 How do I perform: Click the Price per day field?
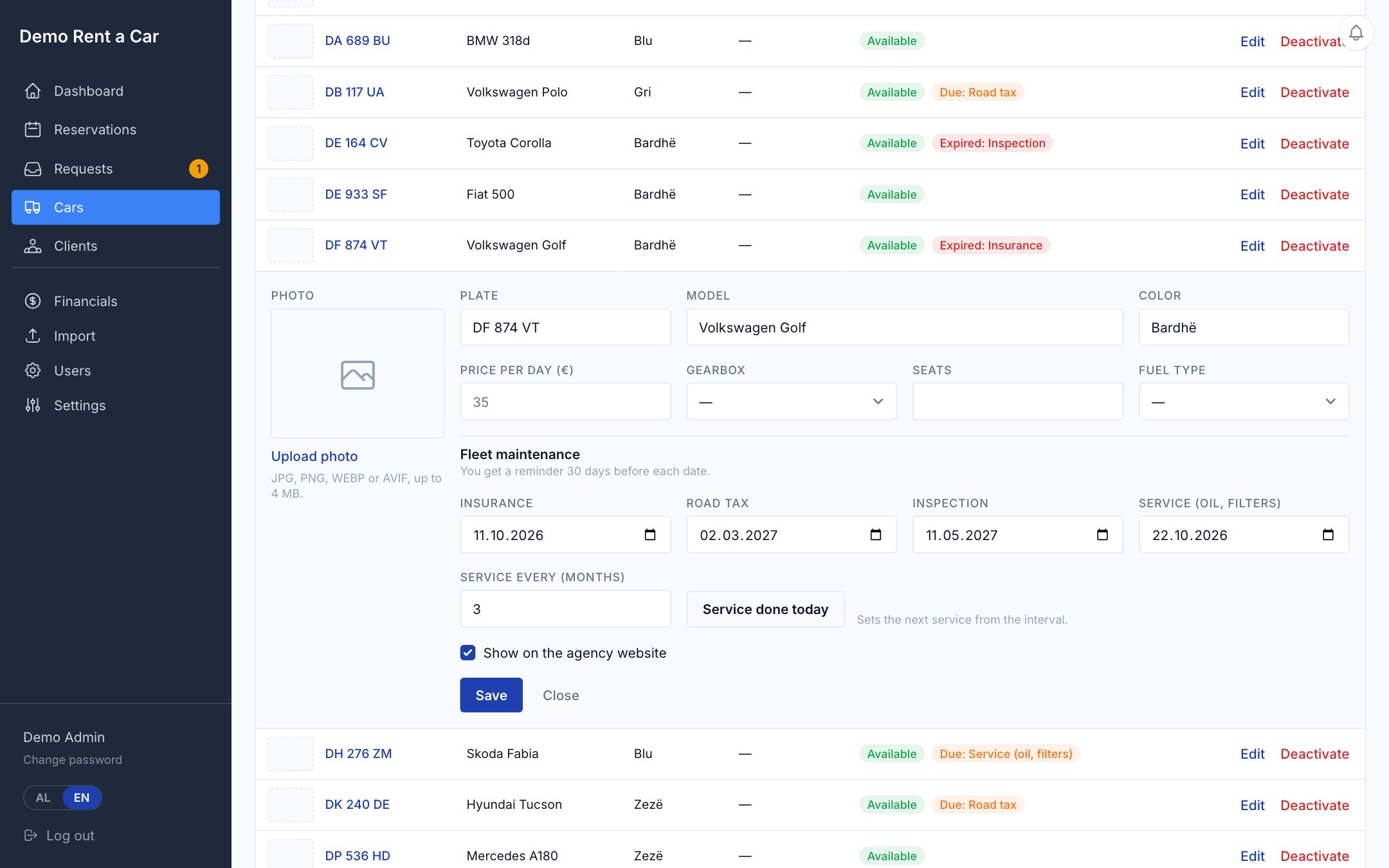tap(565, 402)
